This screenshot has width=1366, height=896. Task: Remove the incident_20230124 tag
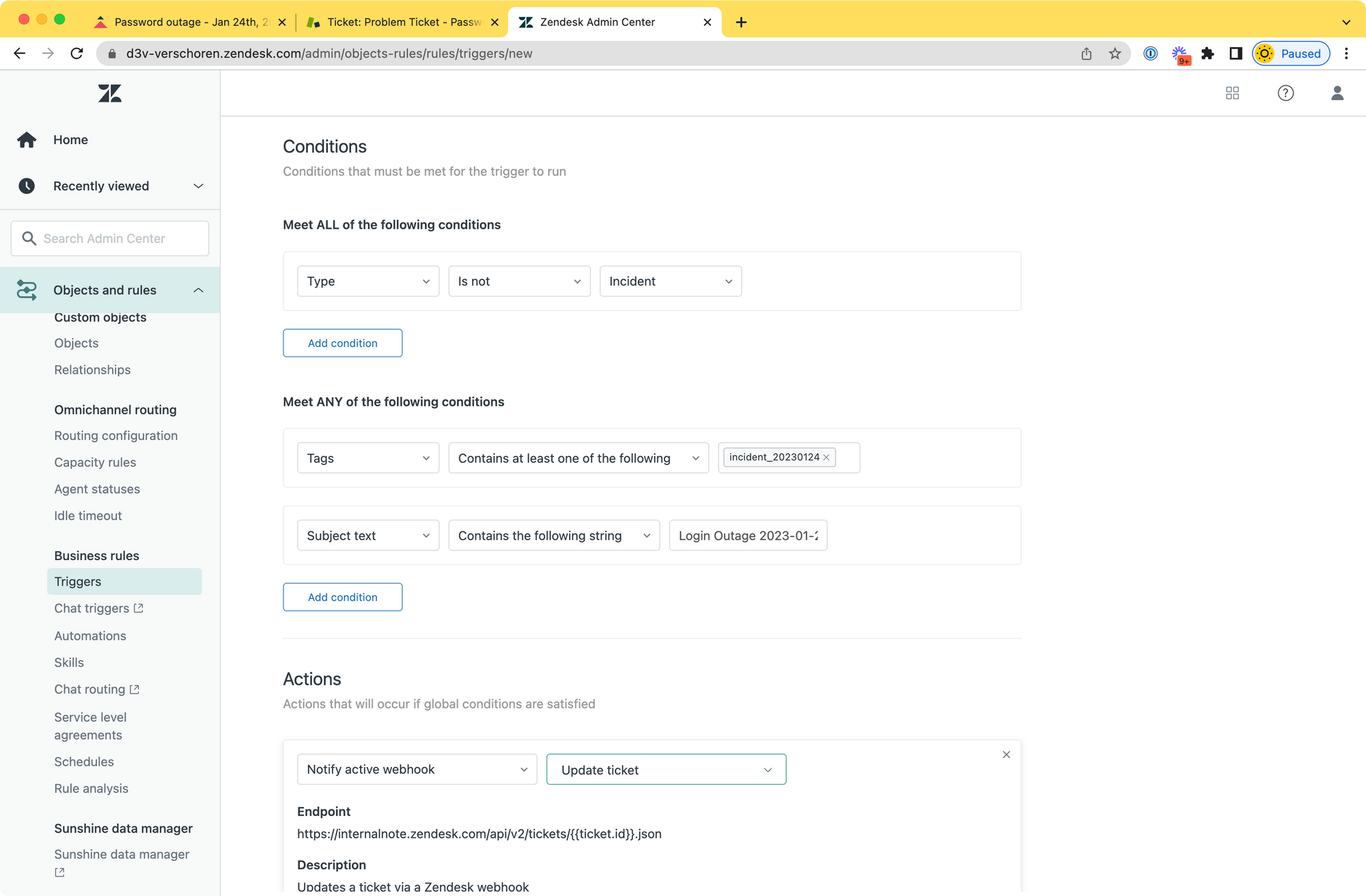[x=826, y=458]
